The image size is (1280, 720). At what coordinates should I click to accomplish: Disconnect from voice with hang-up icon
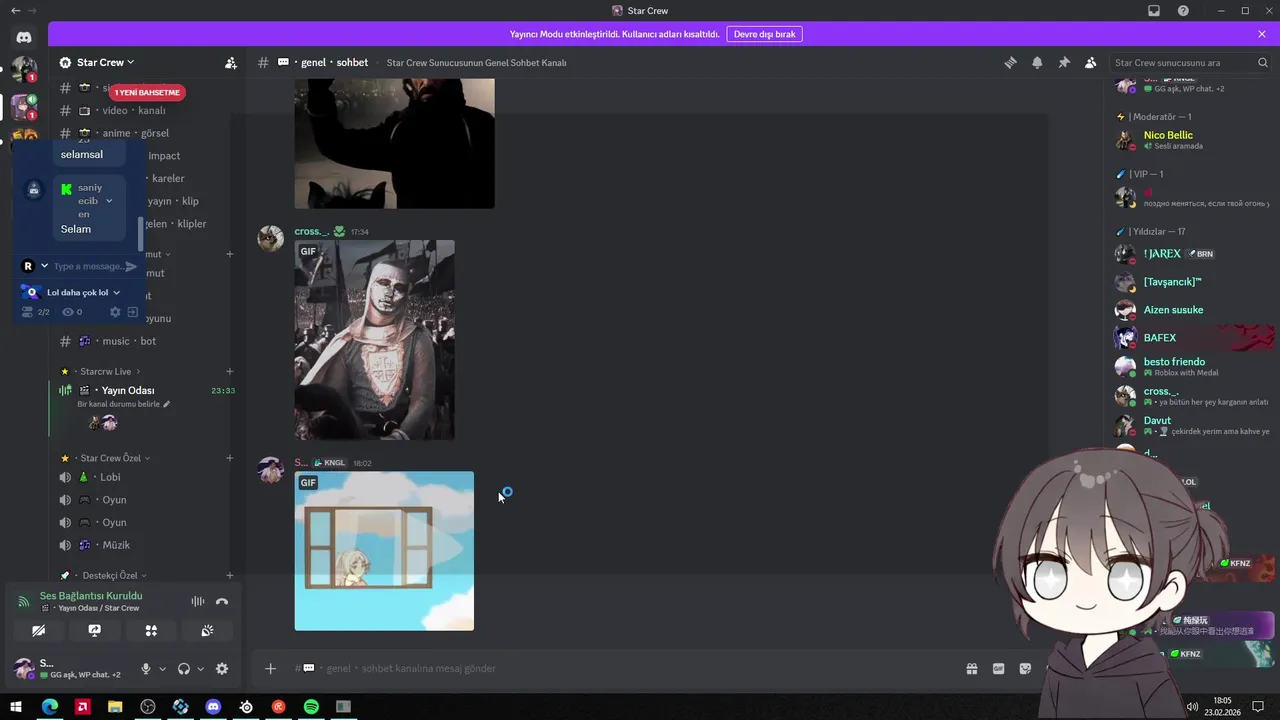[x=222, y=601]
